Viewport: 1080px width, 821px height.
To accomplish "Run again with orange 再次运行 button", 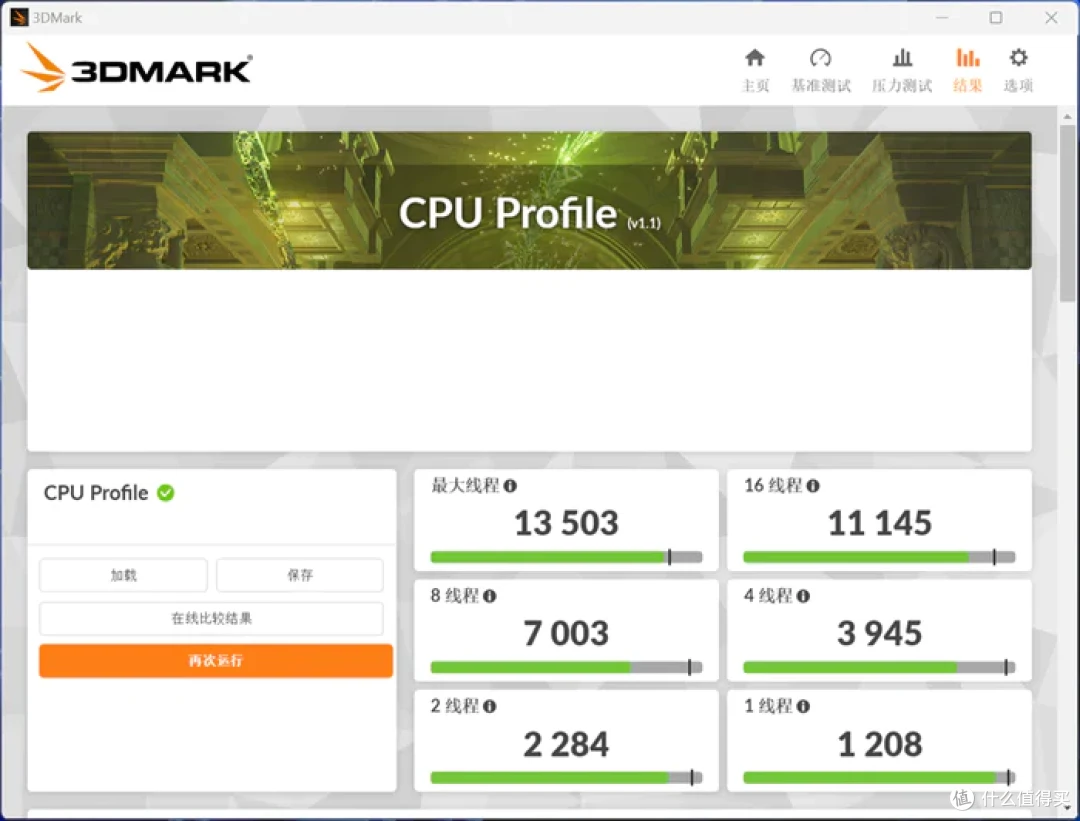I will coord(216,661).
